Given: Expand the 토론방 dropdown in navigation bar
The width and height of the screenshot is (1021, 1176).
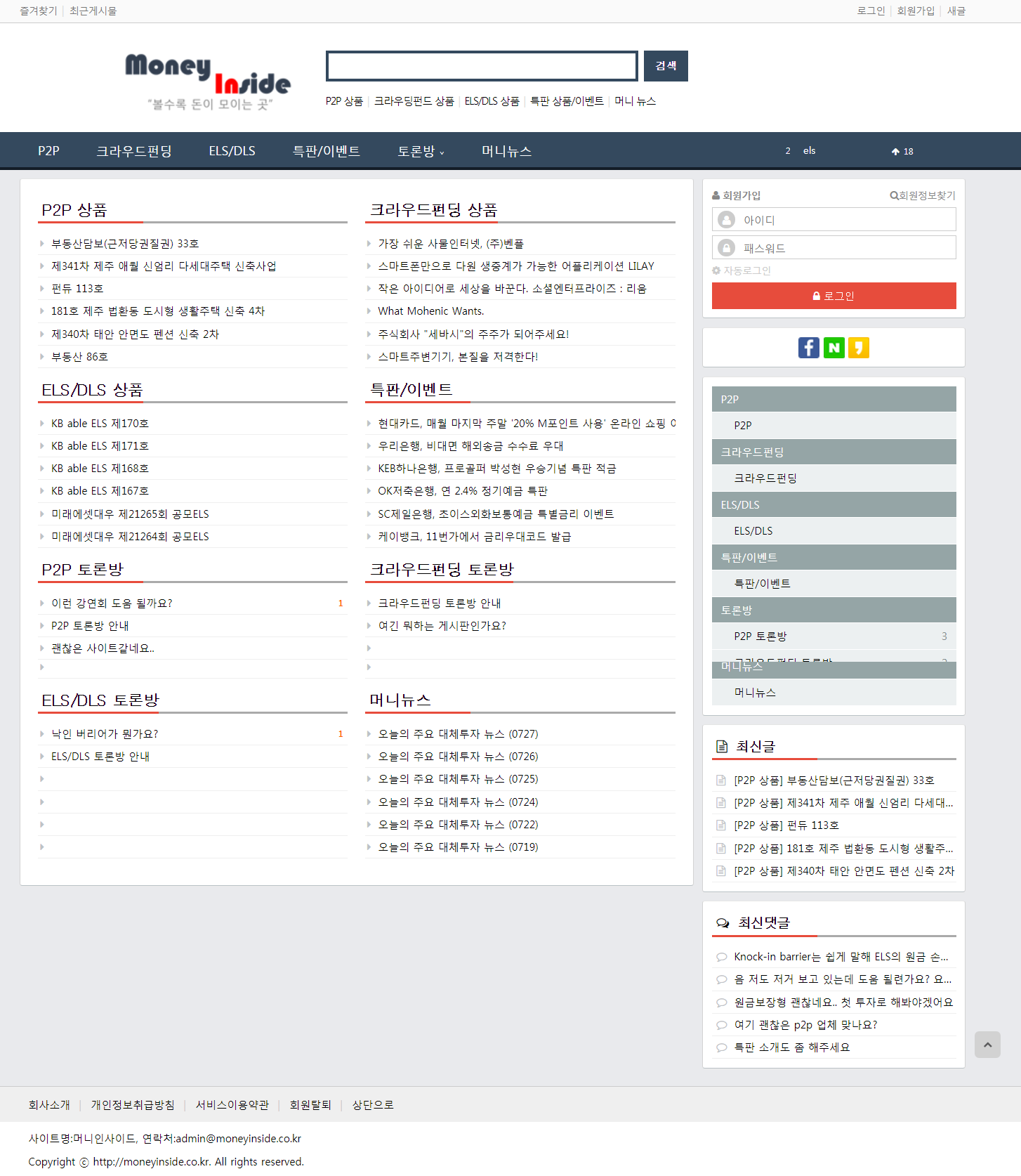Looking at the screenshot, I should point(421,151).
